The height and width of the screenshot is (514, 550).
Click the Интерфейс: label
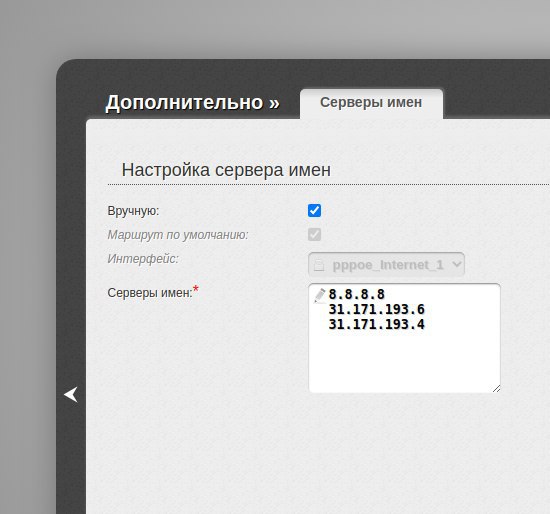(143, 259)
